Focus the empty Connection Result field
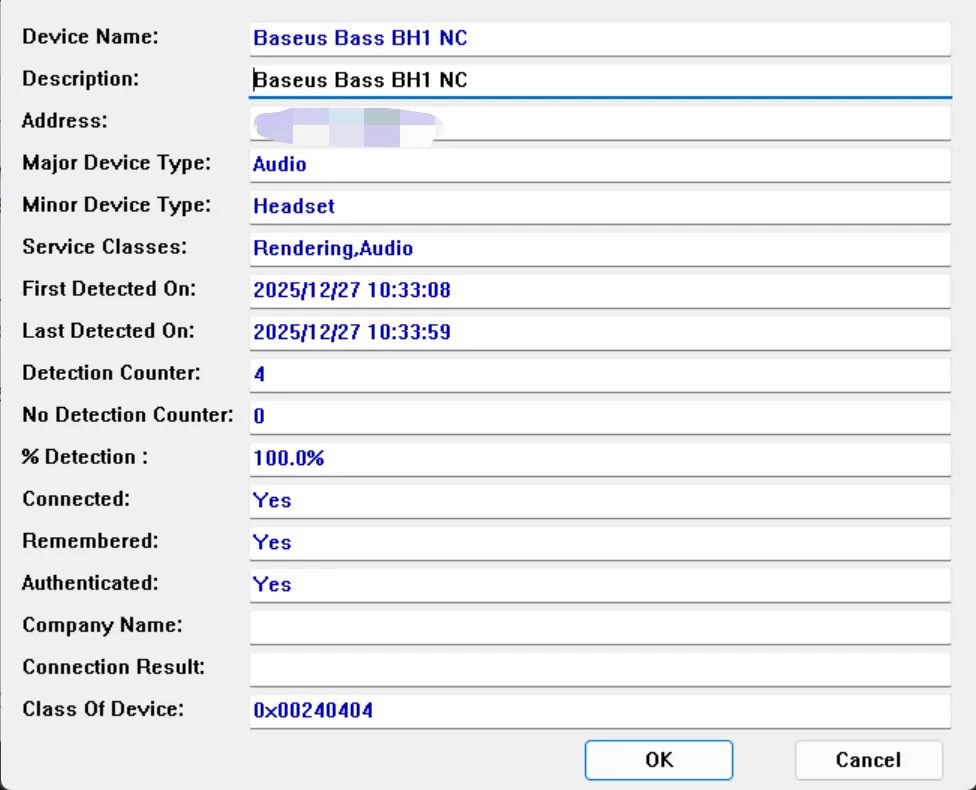This screenshot has height=790, width=976. pos(600,669)
